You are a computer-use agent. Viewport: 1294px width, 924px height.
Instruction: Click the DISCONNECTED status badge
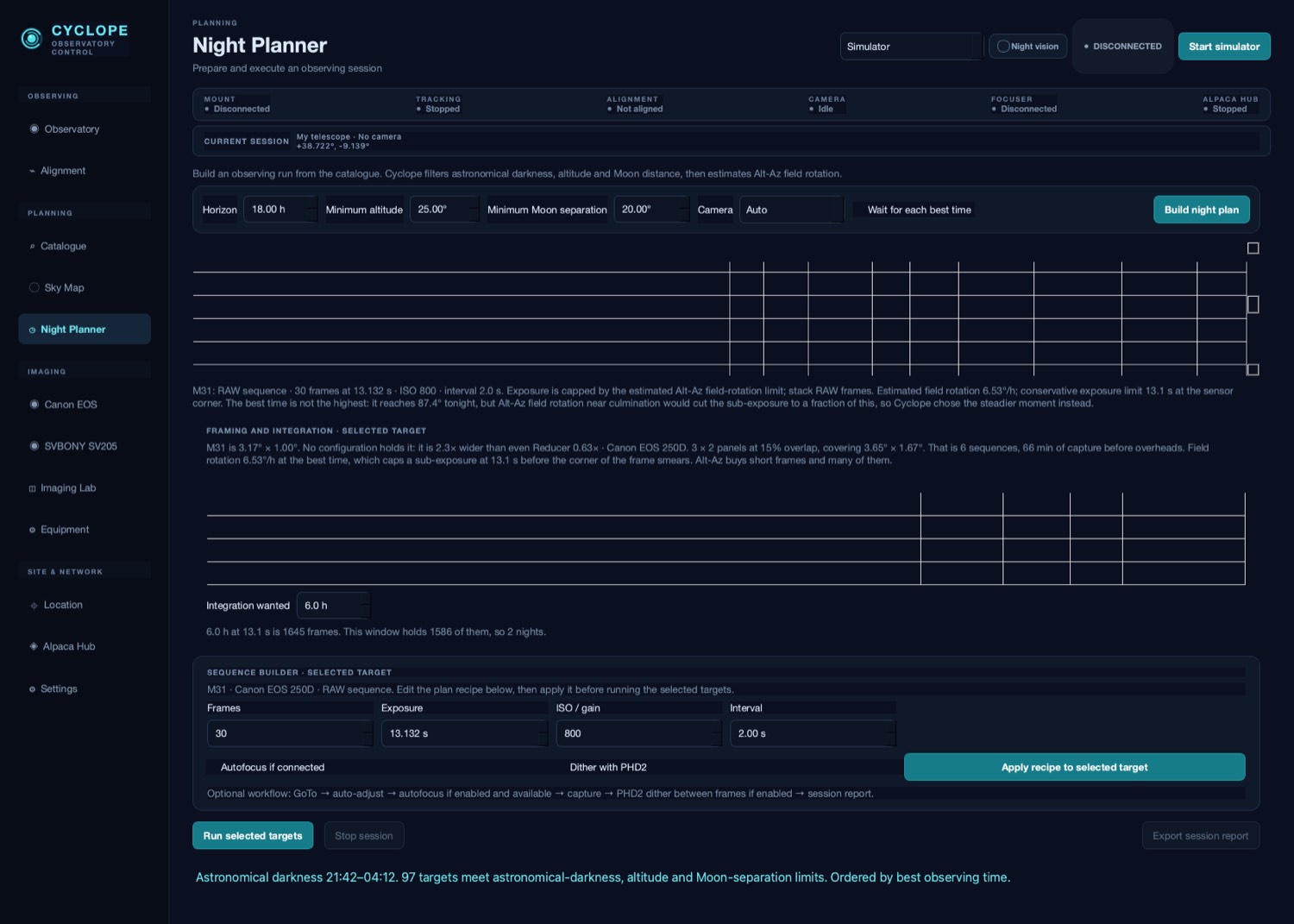[1122, 47]
